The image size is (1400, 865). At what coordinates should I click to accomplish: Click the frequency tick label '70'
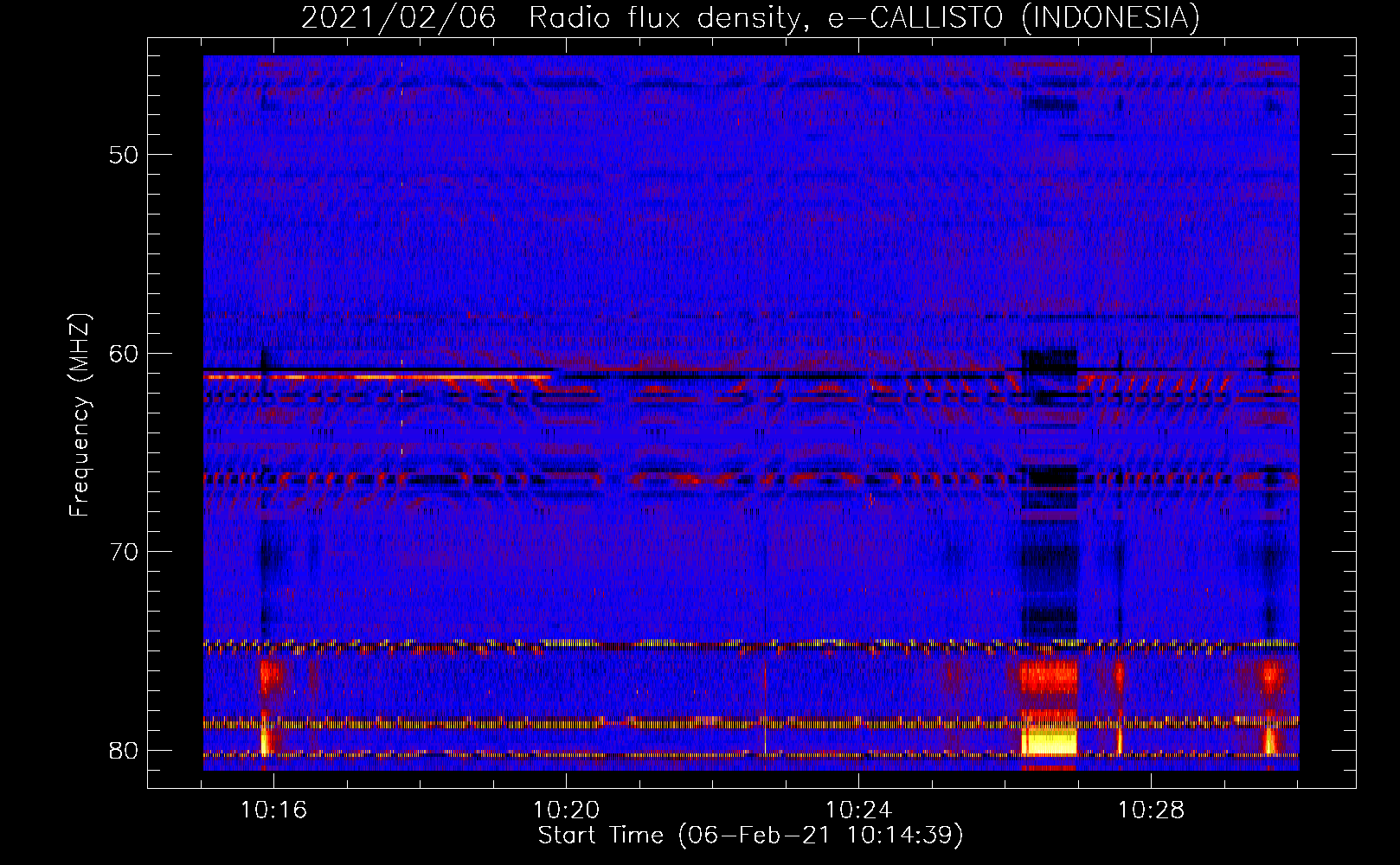coord(125,552)
